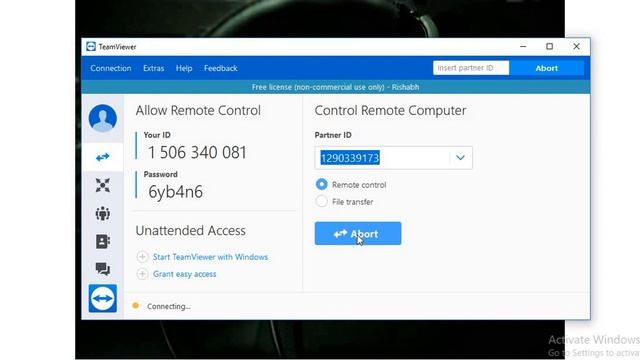
Task: Click plus icon beside Grant easy access
Action: pos(142,274)
